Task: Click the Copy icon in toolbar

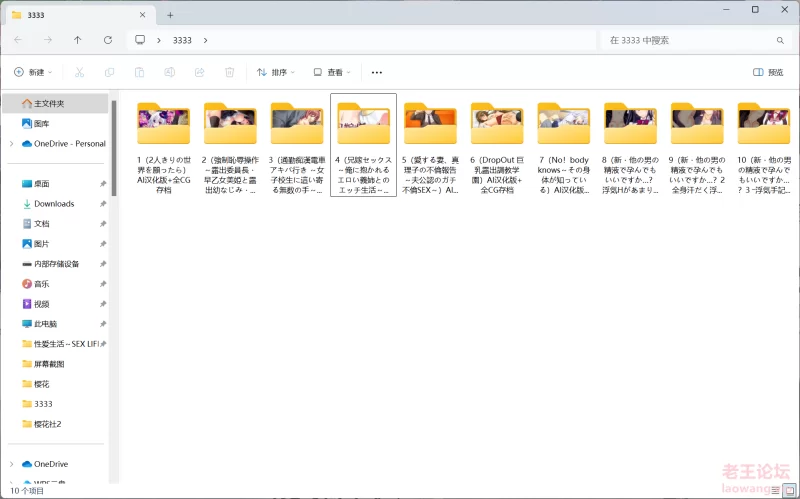Action: 109,72
